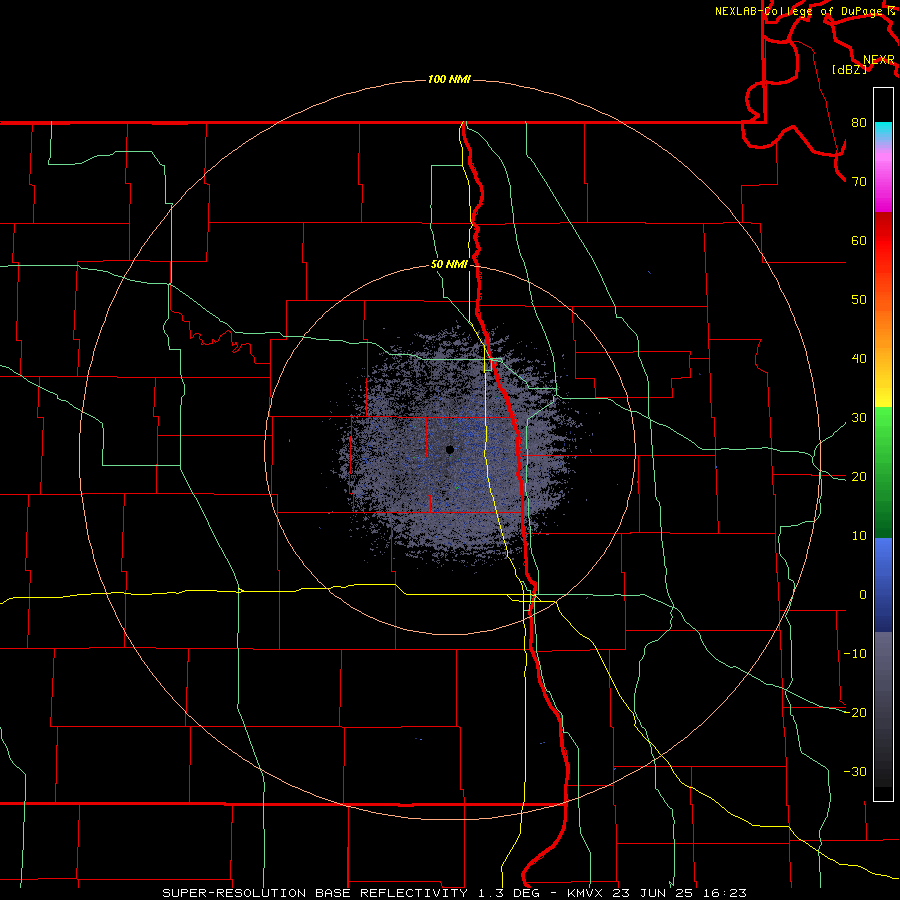Screen dimensions: 900x900
Task: Click the blue band of the dBZ color bar
Action: 883,584
